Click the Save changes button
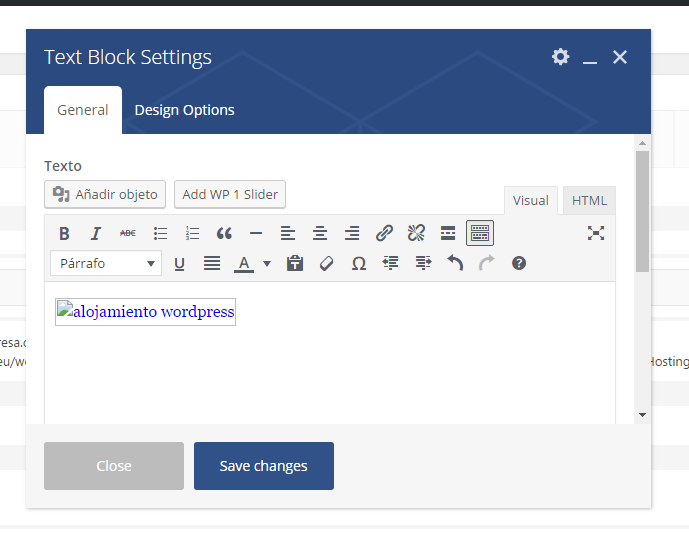The image size is (689, 533). 264,466
